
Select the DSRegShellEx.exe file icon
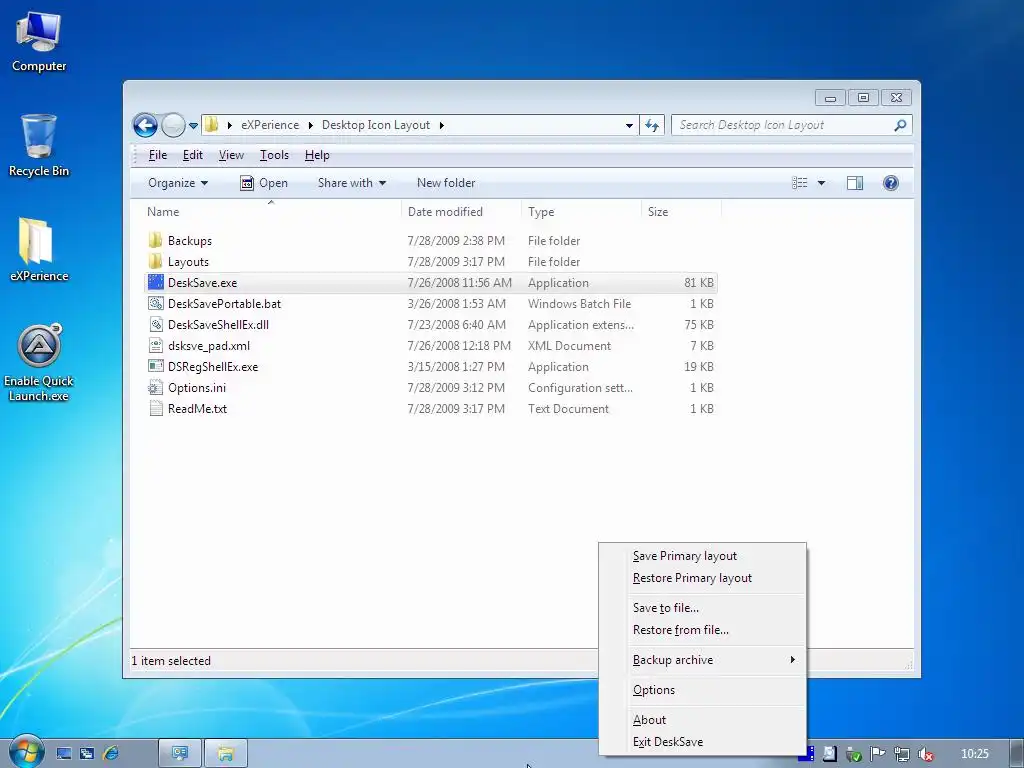pos(155,366)
